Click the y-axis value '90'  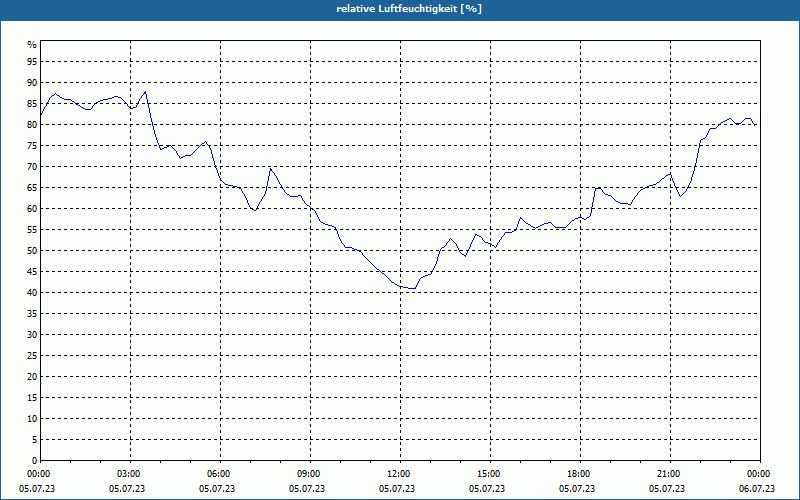tap(32, 83)
